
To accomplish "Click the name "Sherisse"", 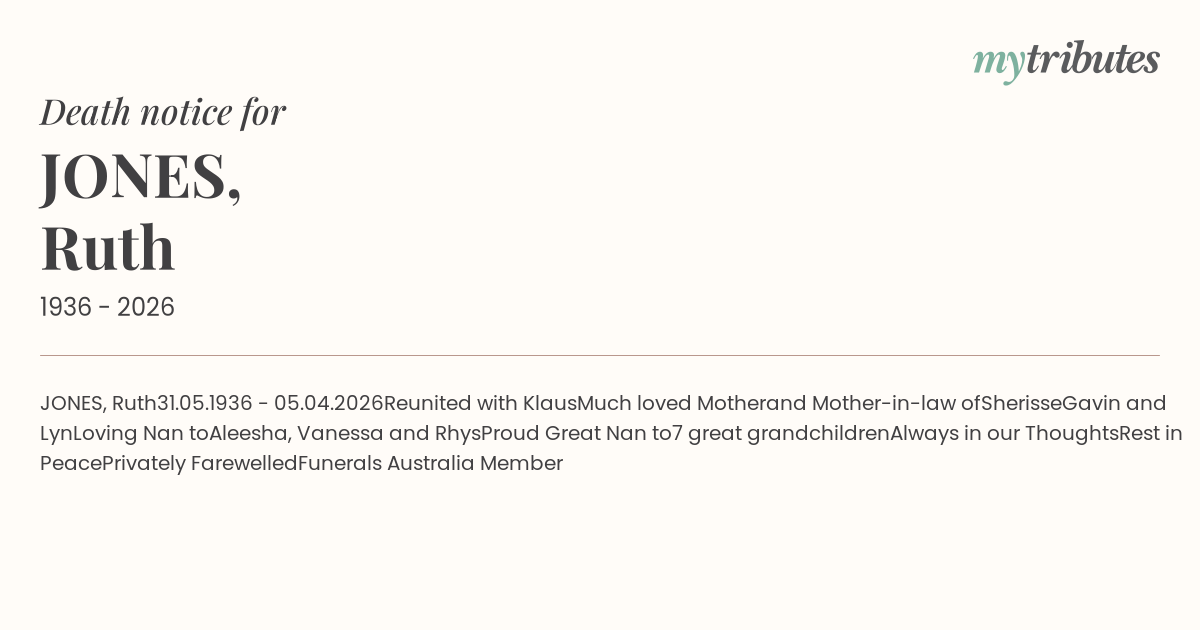I will click(1021, 403).
